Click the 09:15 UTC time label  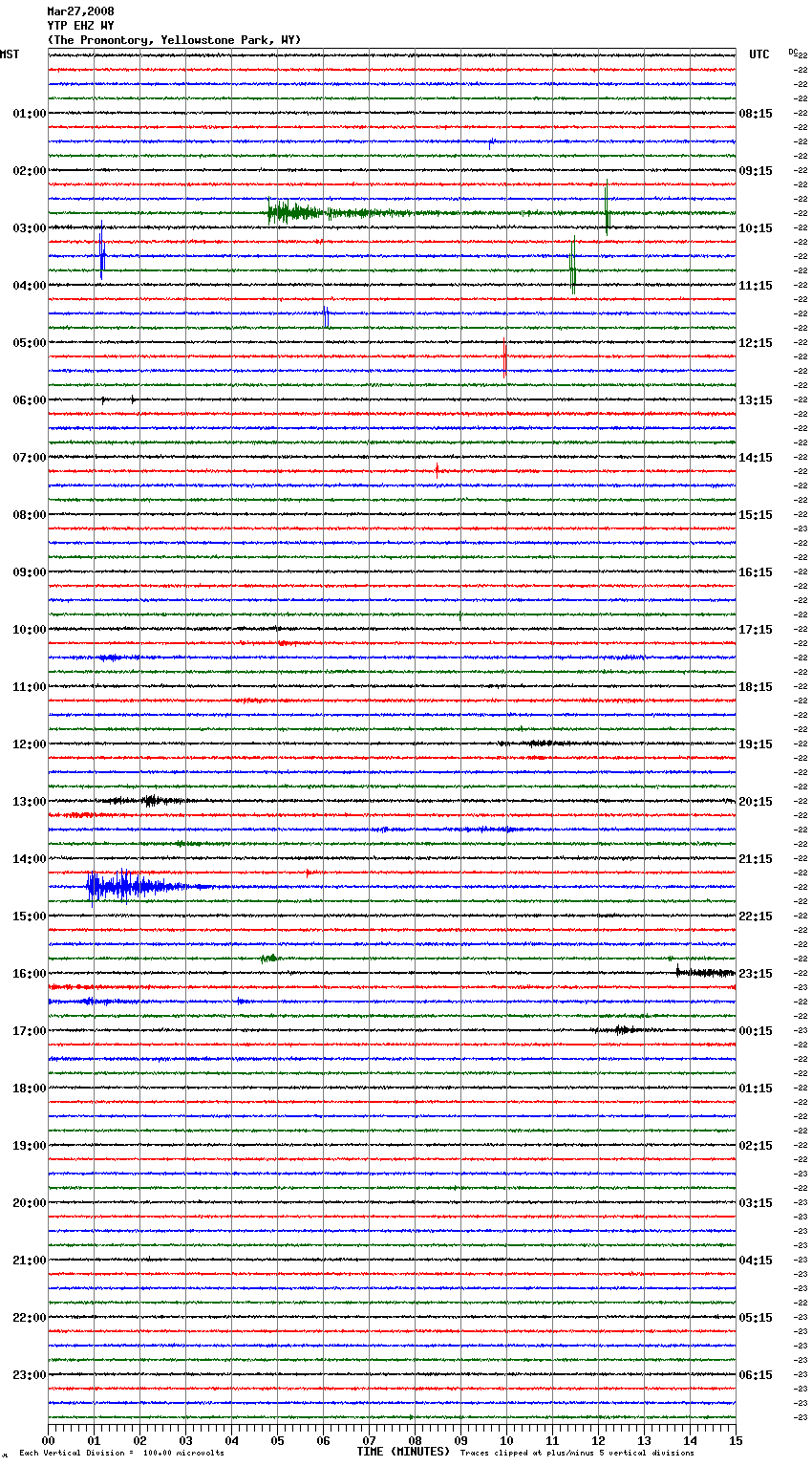coord(756,171)
